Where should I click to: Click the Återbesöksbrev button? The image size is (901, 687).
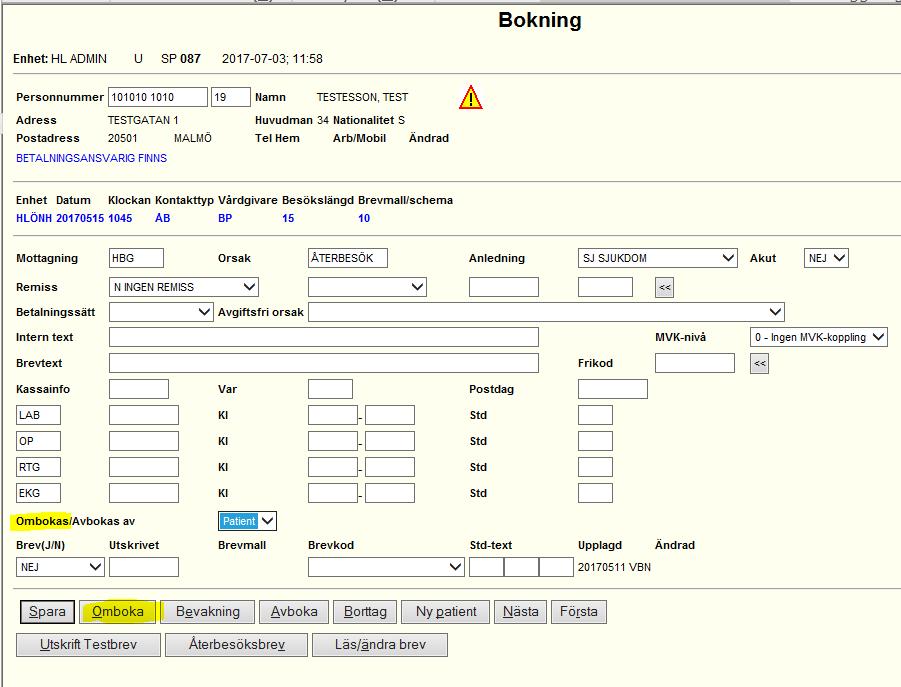click(237, 644)
